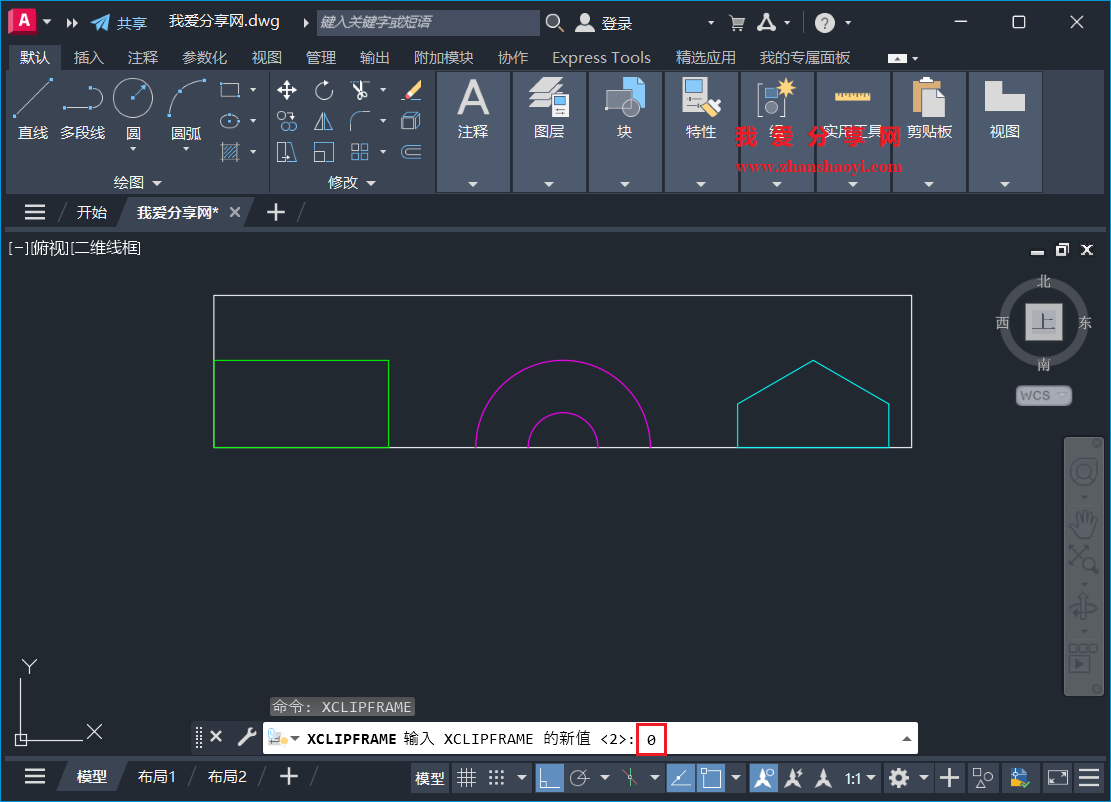Switch to the 布局1 layout tab

pos(156,776)
